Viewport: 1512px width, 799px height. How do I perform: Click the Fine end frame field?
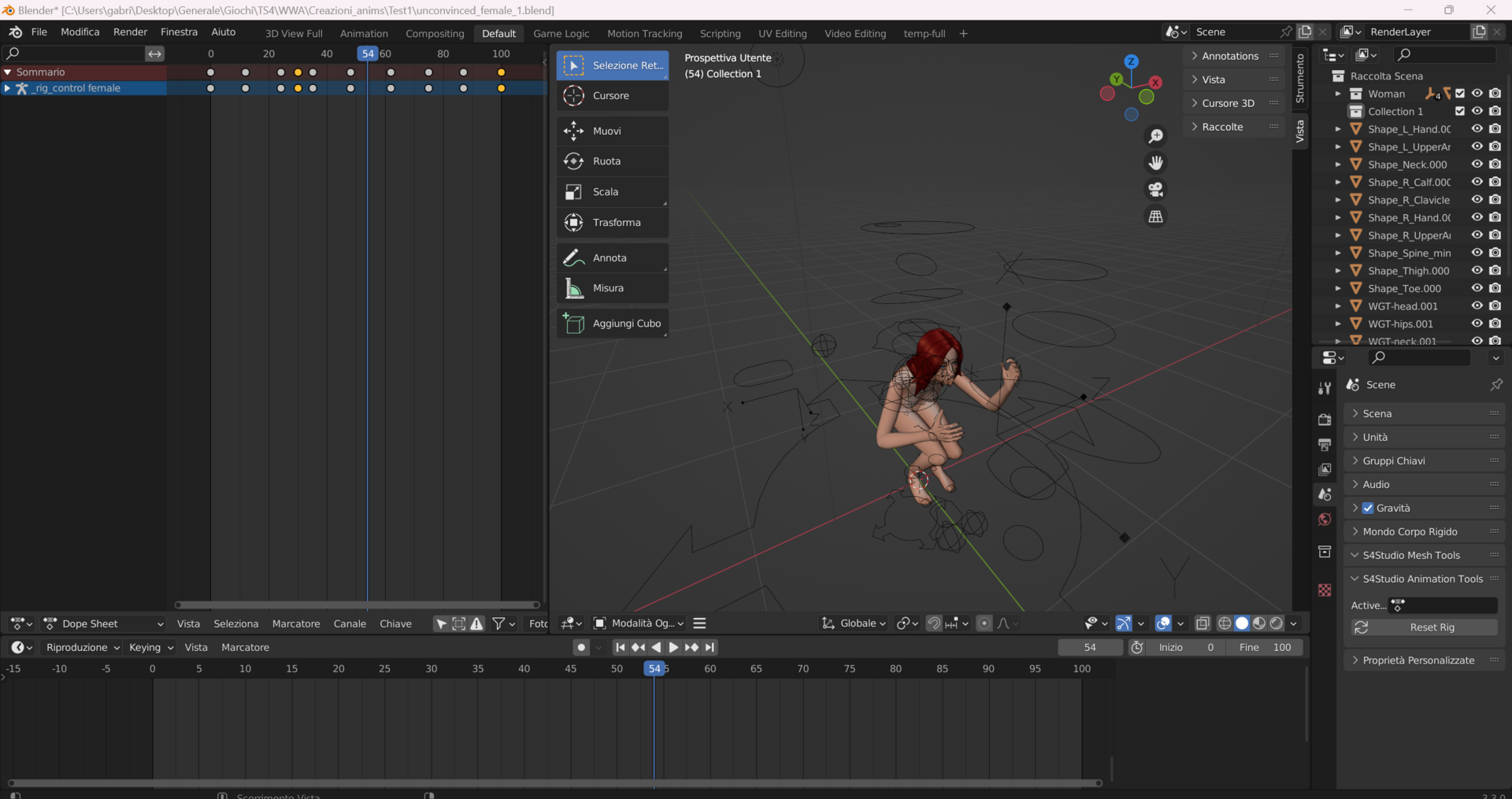tap(1265, 647)
